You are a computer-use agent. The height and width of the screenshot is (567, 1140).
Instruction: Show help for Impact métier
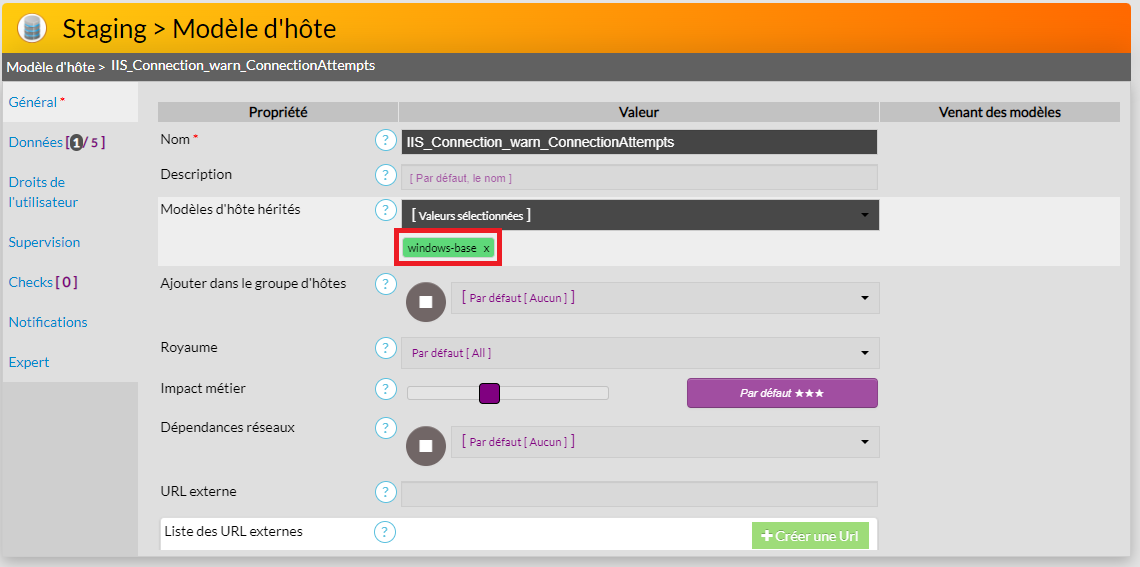[385, 389]
